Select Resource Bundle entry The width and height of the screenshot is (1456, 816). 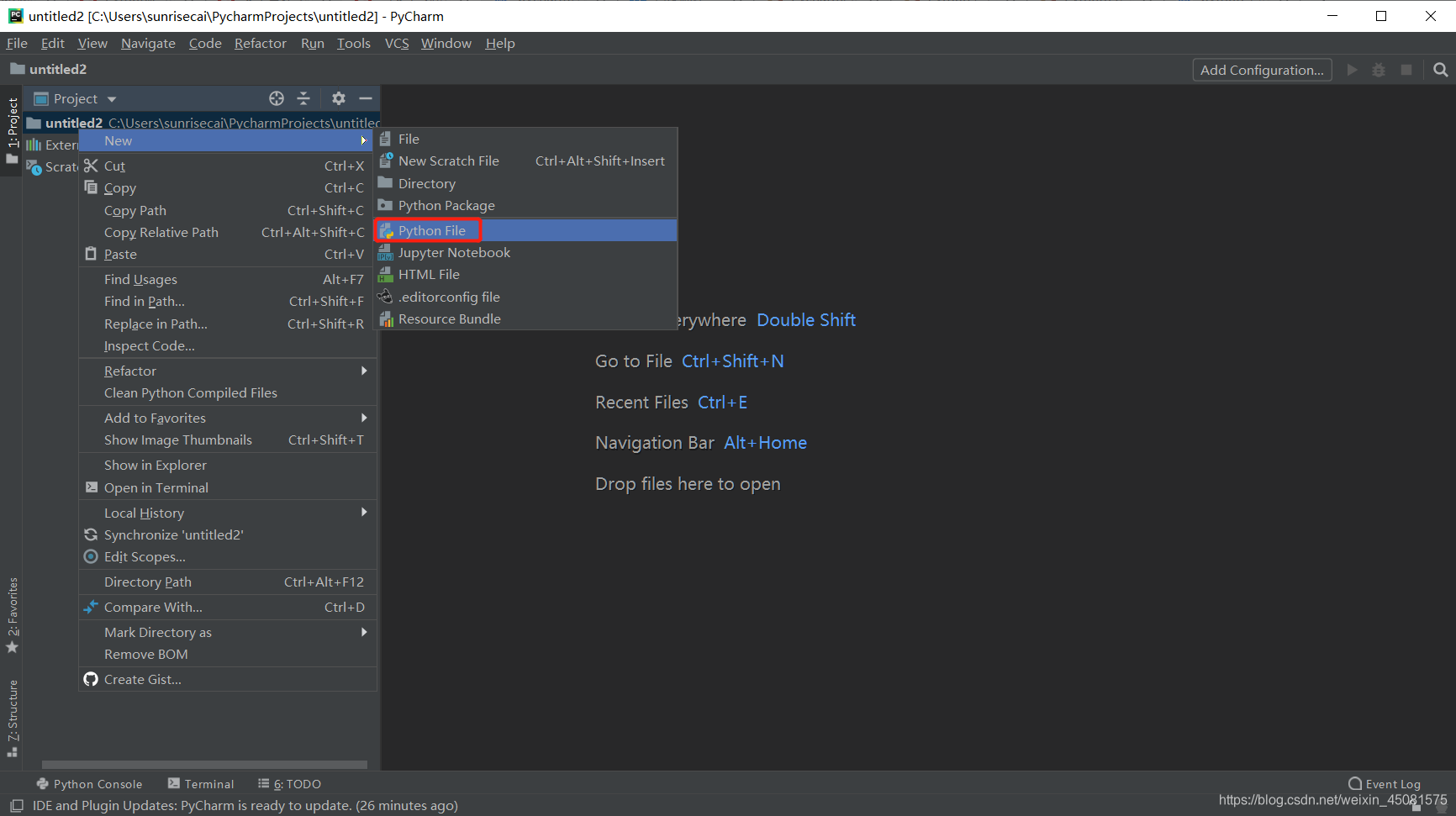[x=525, y=319]
